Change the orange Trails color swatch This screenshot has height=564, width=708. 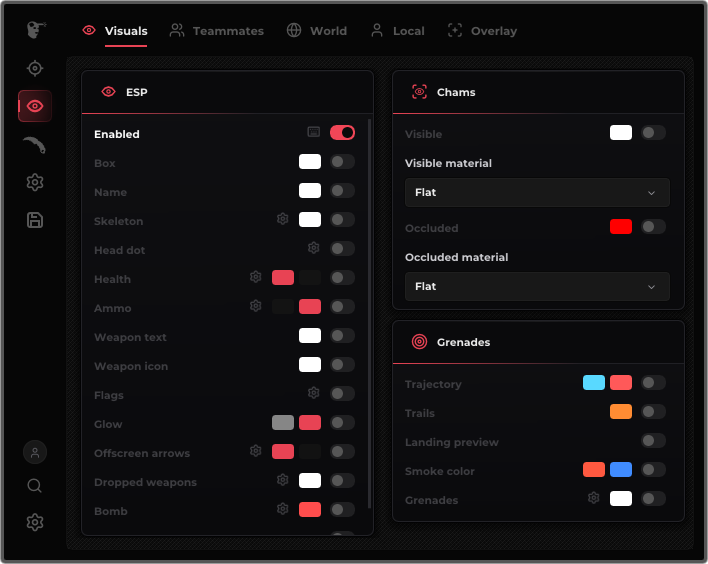[x=621, y=412]
